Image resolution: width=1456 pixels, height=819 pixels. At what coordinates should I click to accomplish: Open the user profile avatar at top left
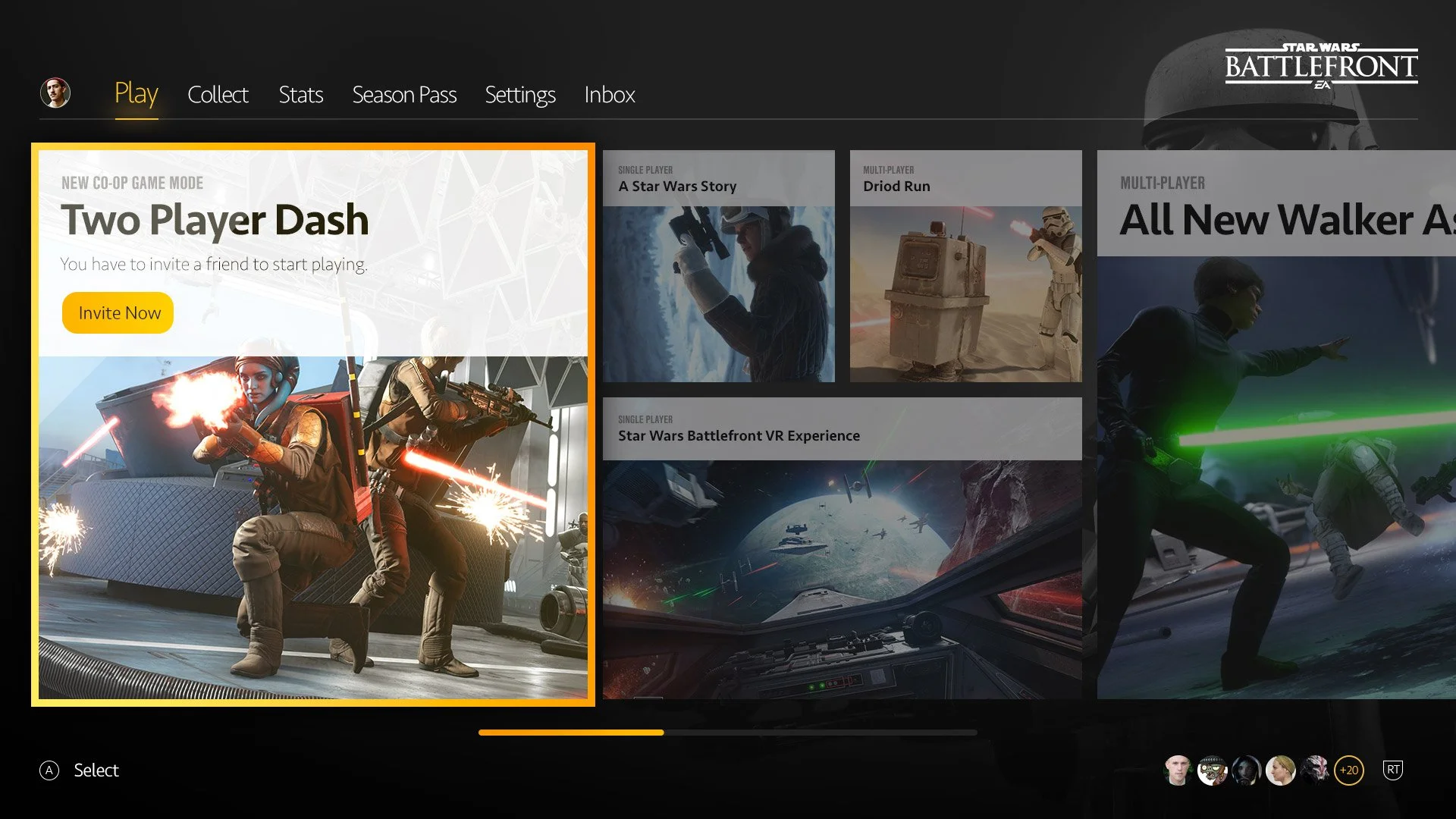pyautogui.click(x=55, y=93)
